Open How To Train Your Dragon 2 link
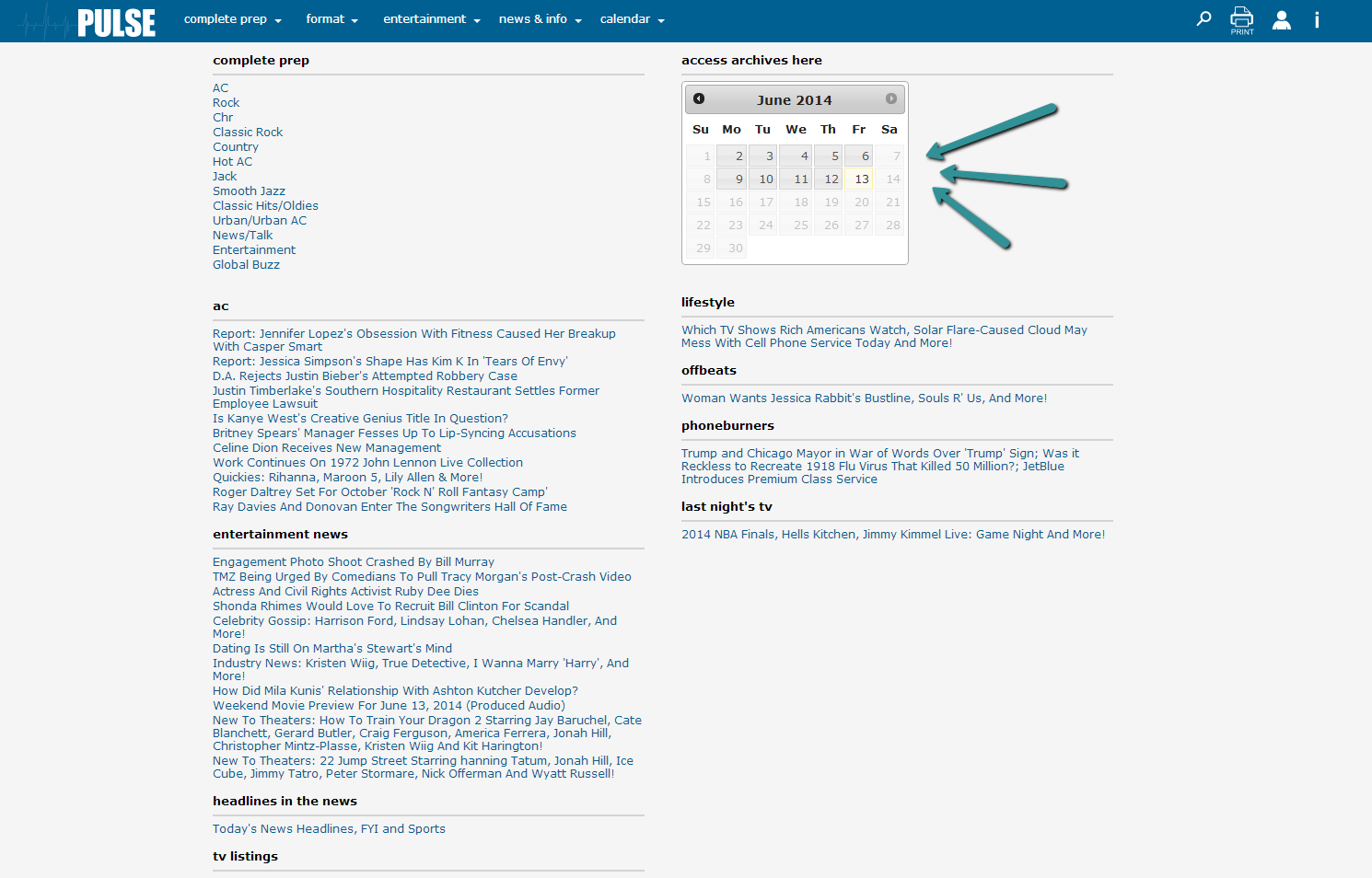The height and width of the screenshot is (878, 1372). click(x=427, y=734)
